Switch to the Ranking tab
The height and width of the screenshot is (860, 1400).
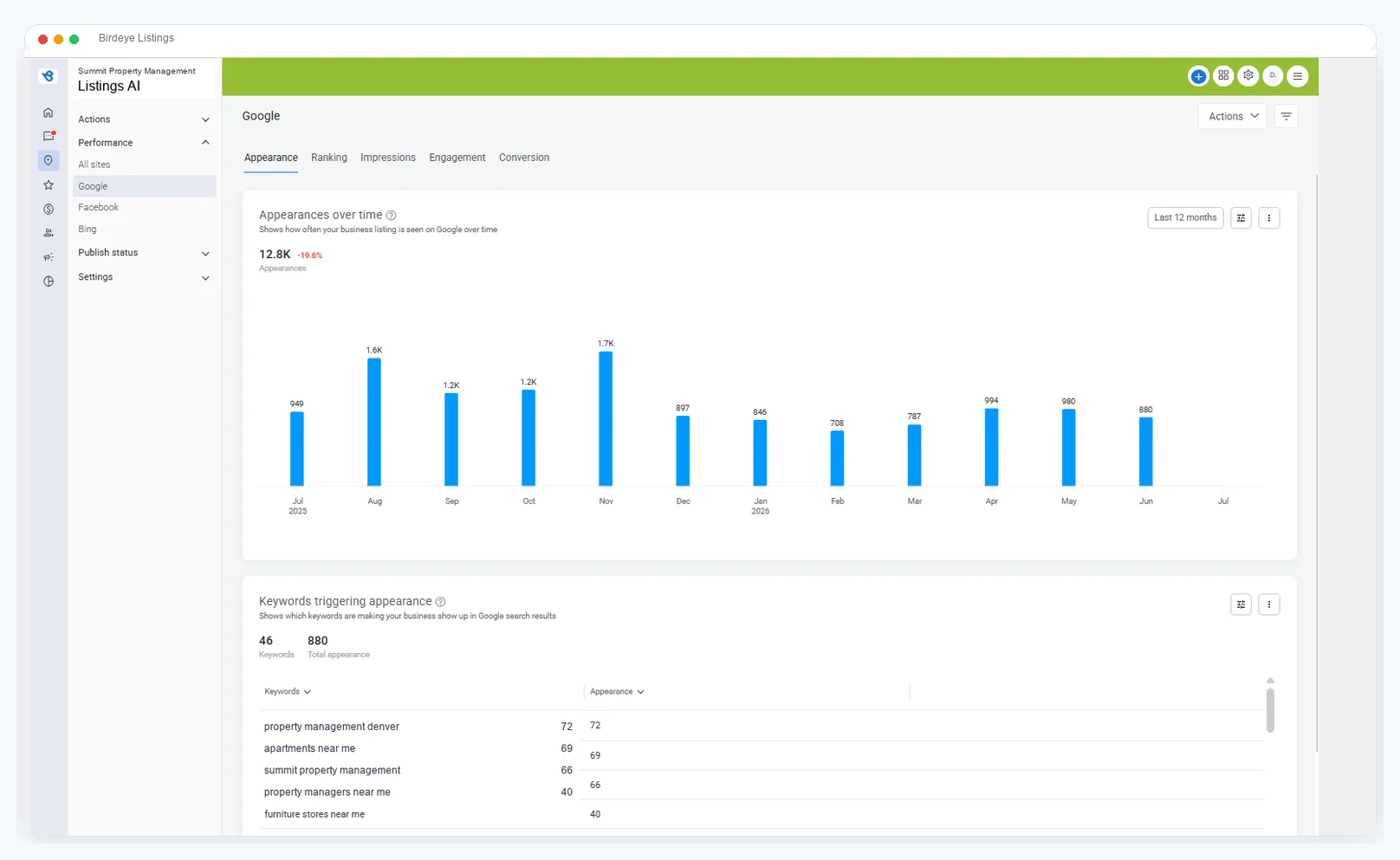coord(329,158)
